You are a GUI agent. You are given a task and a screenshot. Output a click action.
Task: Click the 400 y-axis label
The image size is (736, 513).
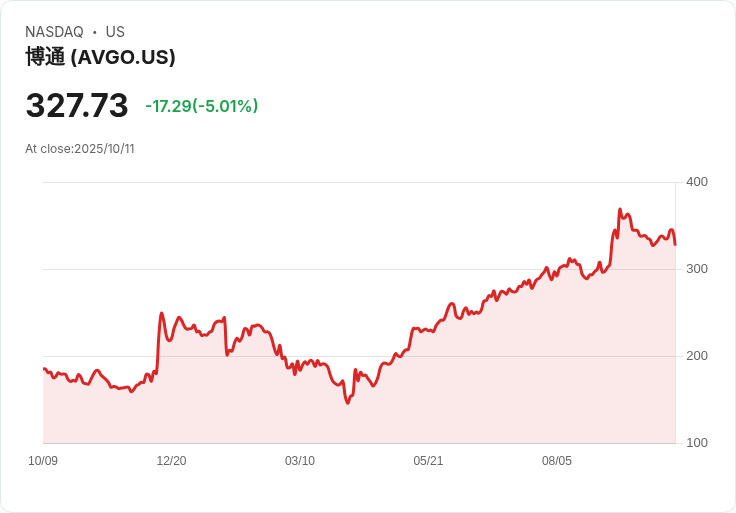[696, 182]
